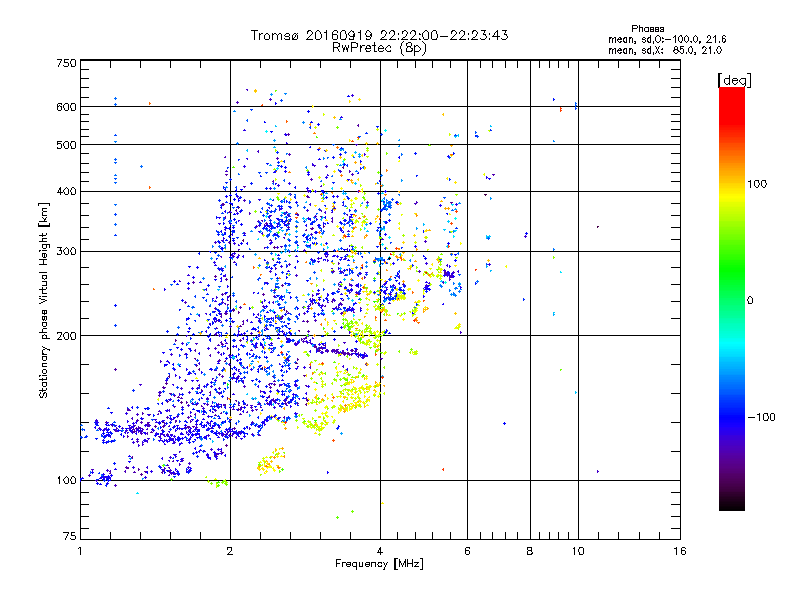Viewport: 800px width, 600px height.
Task: Click the "[deg]" colorbar unit label
Action: (734, 80)
